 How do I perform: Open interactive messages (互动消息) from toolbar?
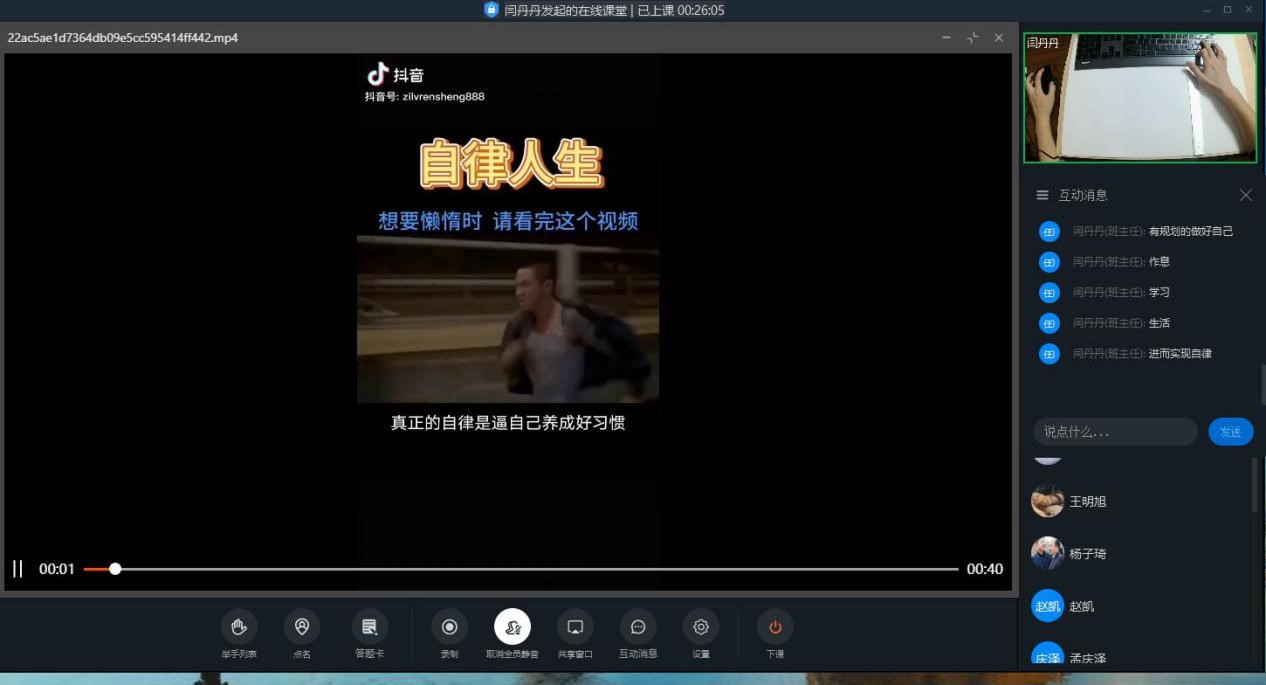point(638,627)
